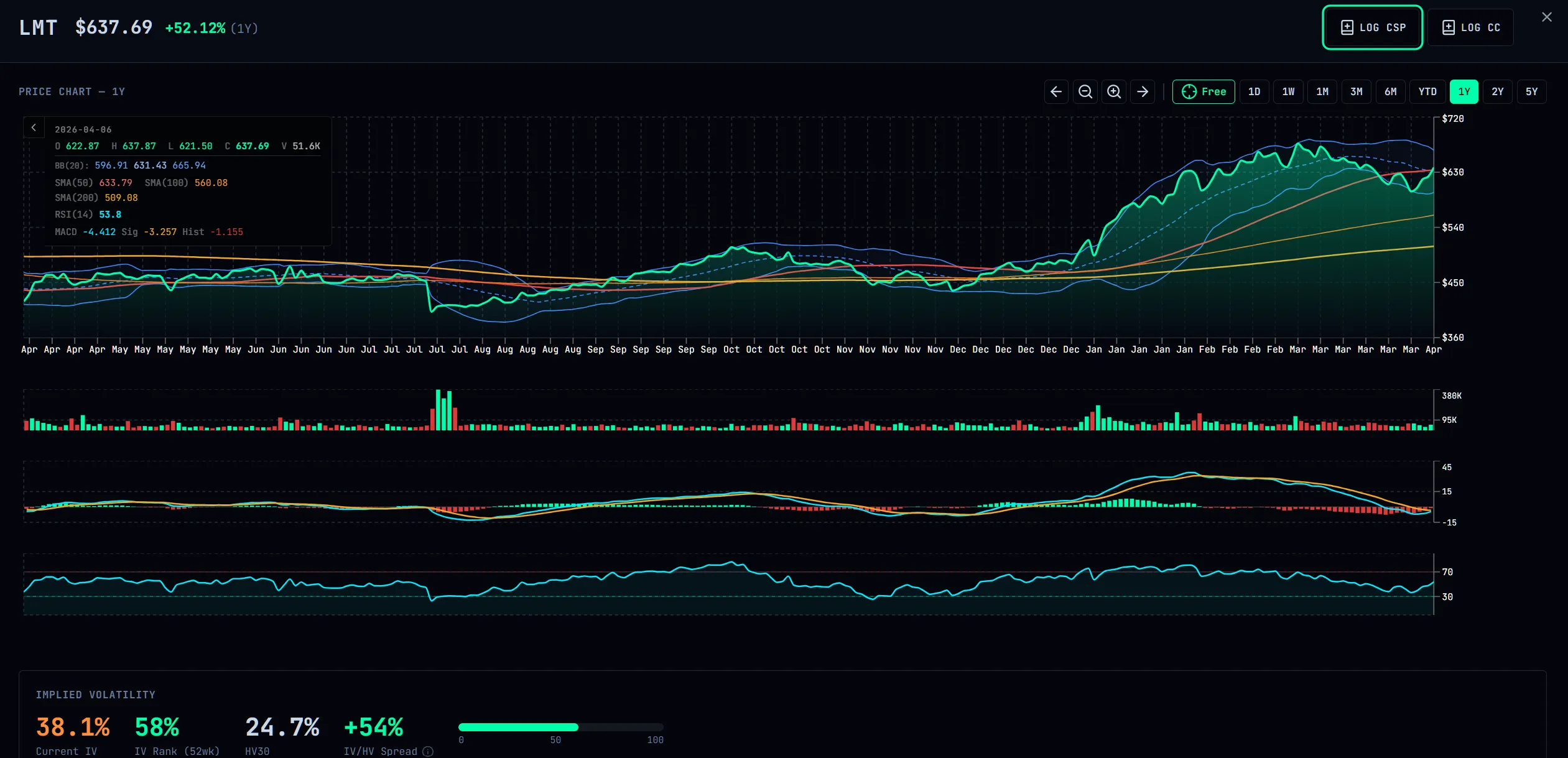Click the LOG CC button
Viewport: 1568px width, 758px height.
[x=1470, y=27]
